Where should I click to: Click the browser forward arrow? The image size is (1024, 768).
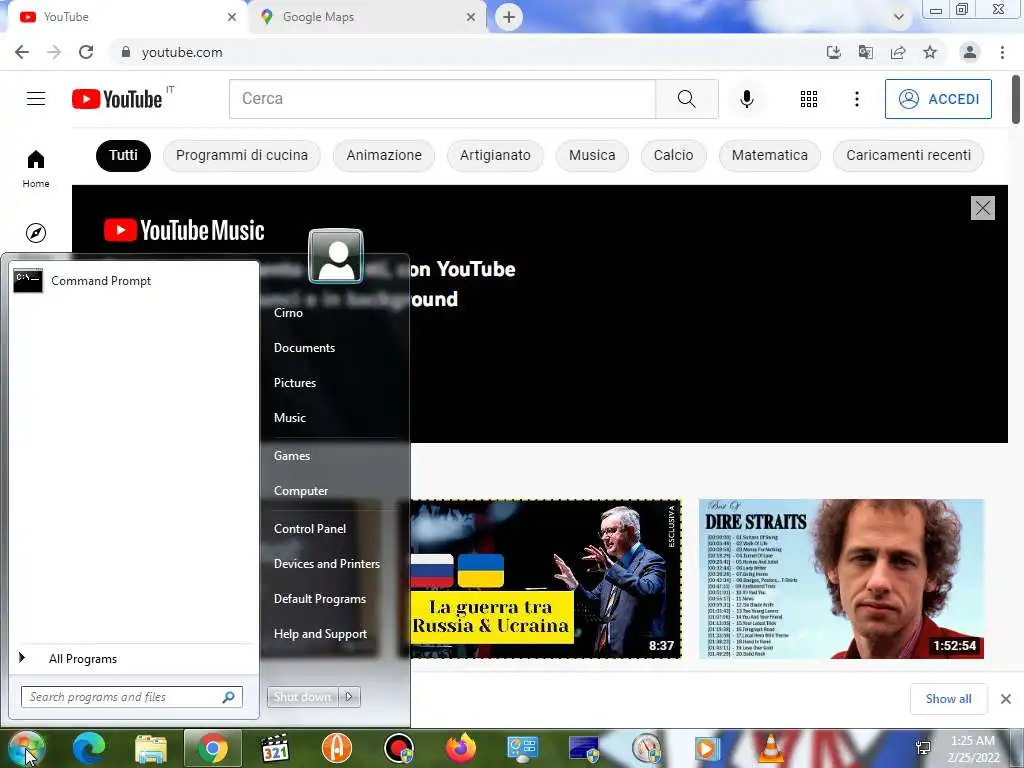pyautogui.click(x=54, y=52)
